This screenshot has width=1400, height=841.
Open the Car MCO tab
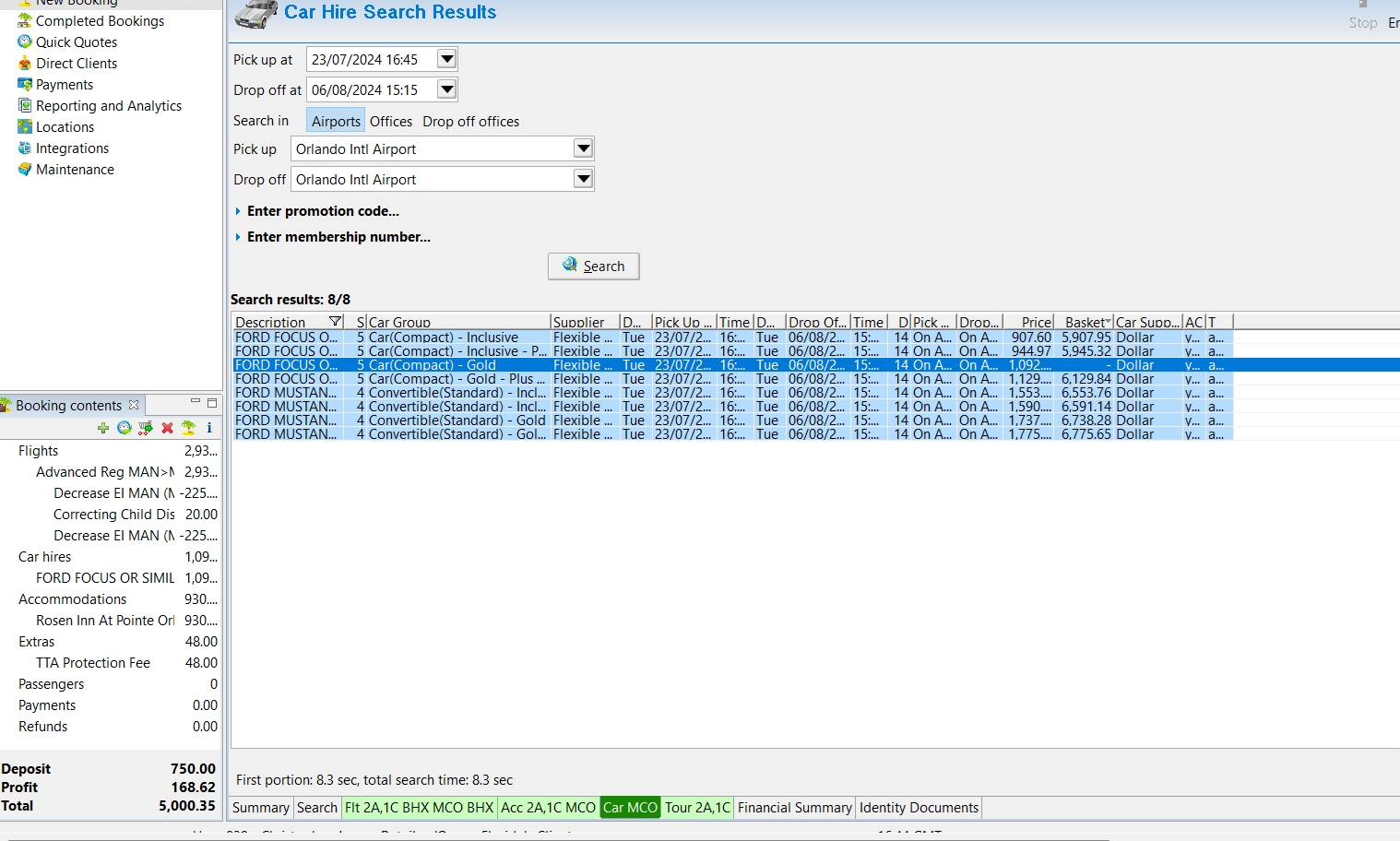631,808
